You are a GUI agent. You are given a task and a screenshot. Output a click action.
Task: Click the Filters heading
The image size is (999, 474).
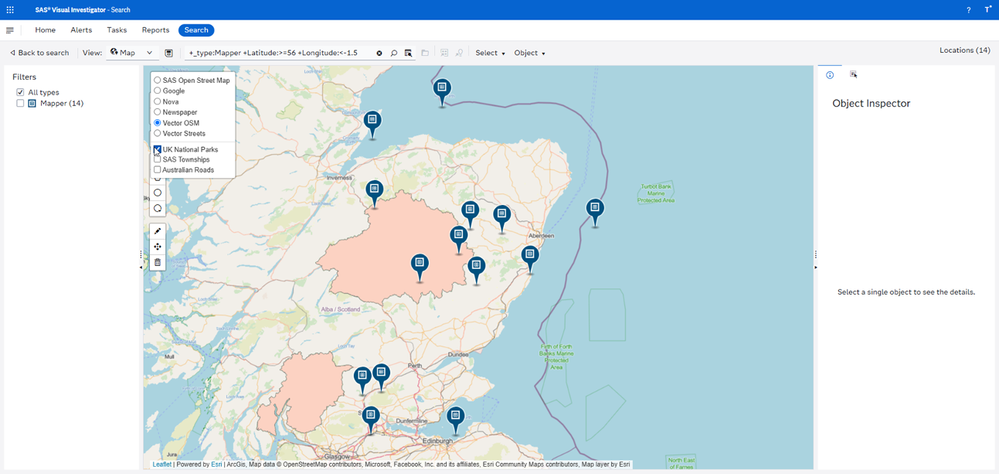point(25,77)
